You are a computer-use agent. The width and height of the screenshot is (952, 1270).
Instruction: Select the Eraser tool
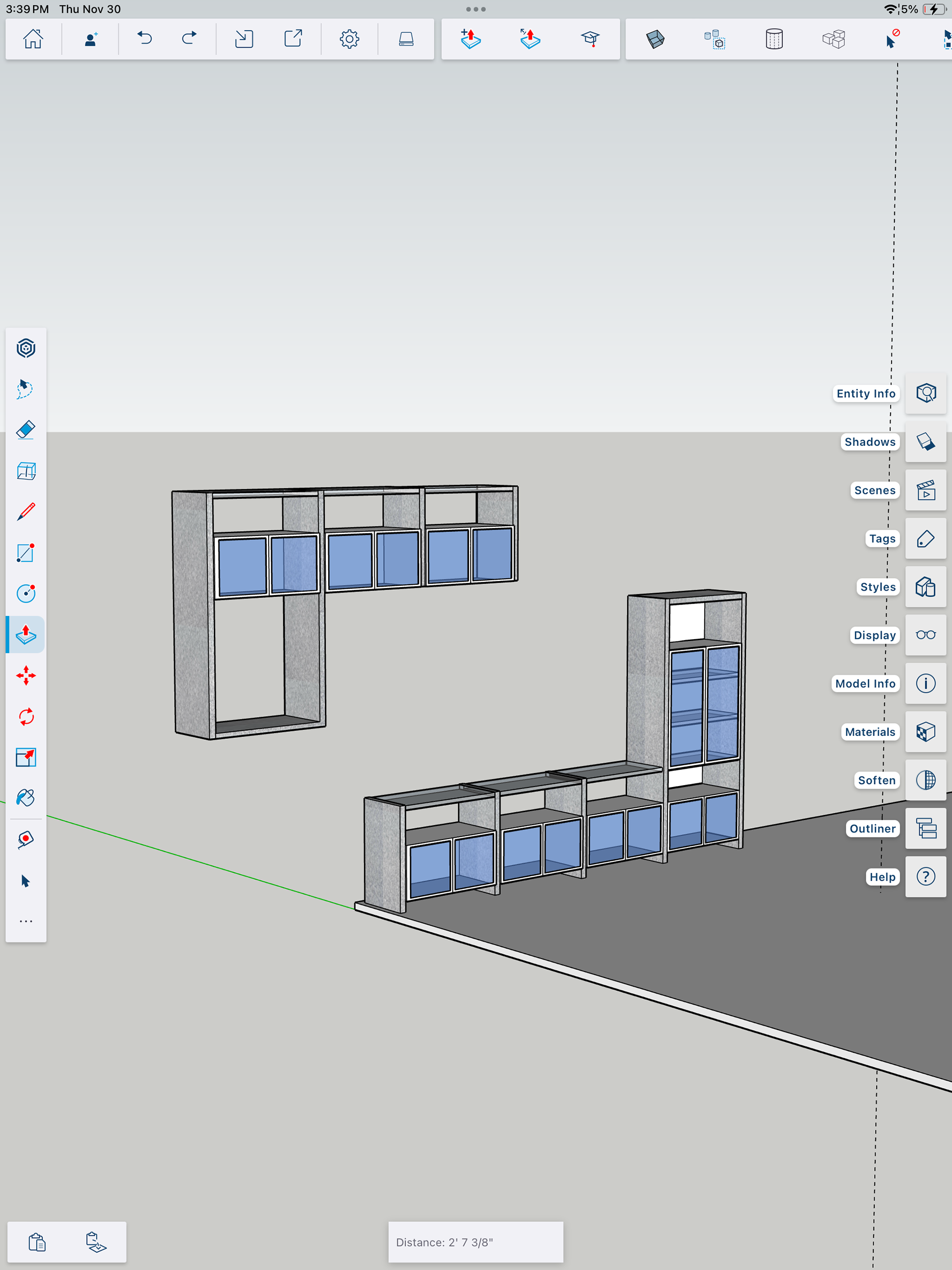tap(26, 430)
